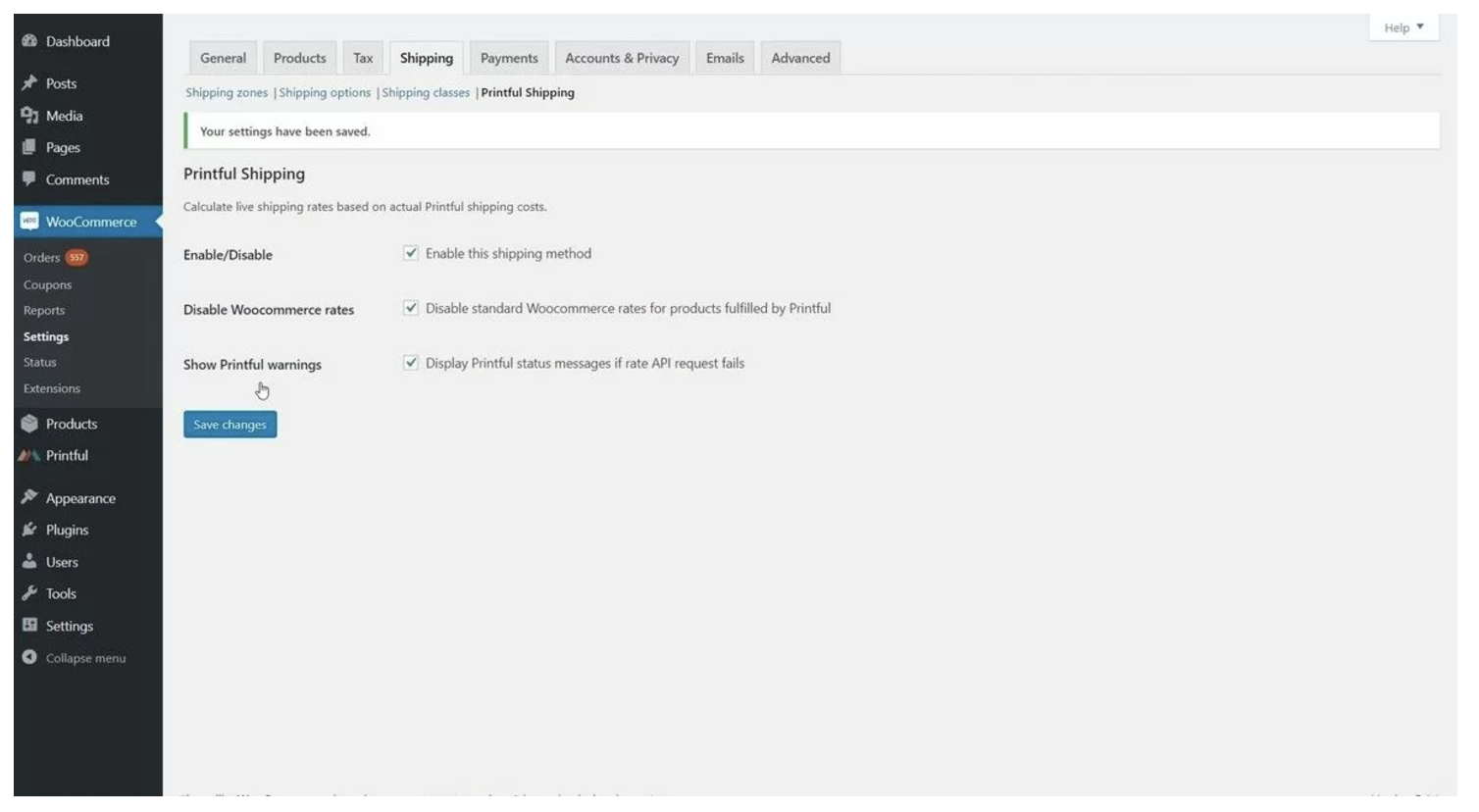Select the Printful Shipping sub-link
Screen dimensions: 1479x812
(x=528, y=92)
